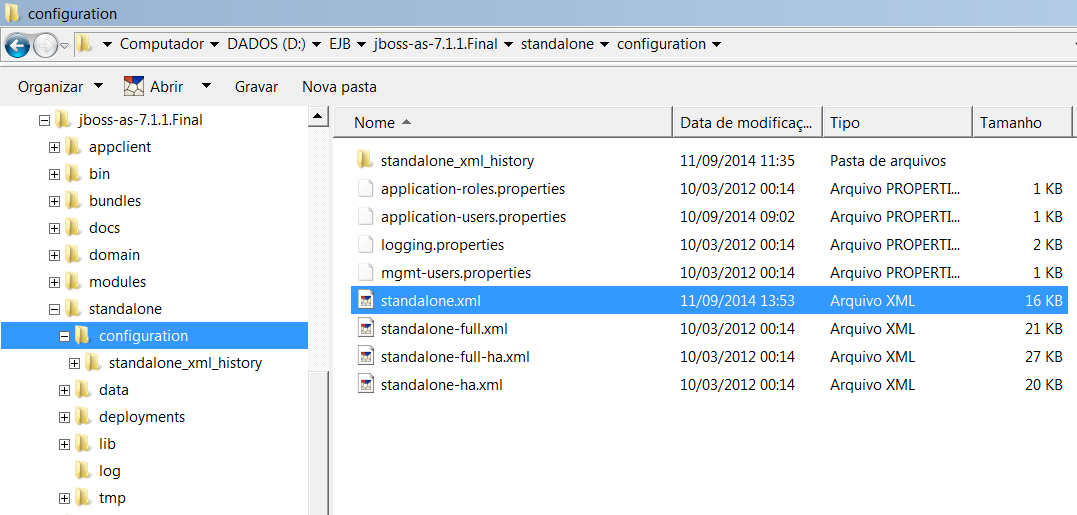The image size is (1077, 515).
Task: Select the file name logging.properties
Action: 442,244
